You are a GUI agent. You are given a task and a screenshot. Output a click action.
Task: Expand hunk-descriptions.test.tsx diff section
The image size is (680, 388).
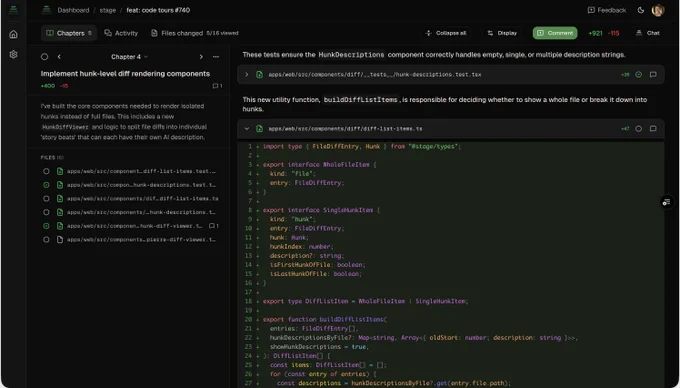coord(247,75)
